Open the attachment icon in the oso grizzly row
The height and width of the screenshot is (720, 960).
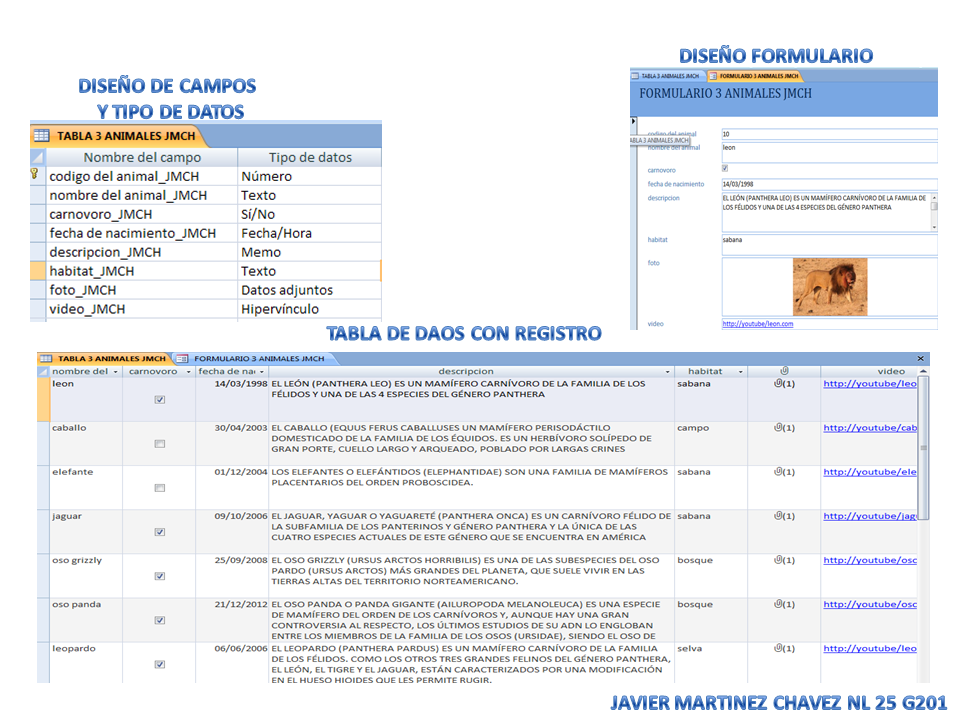click(778, 560)
